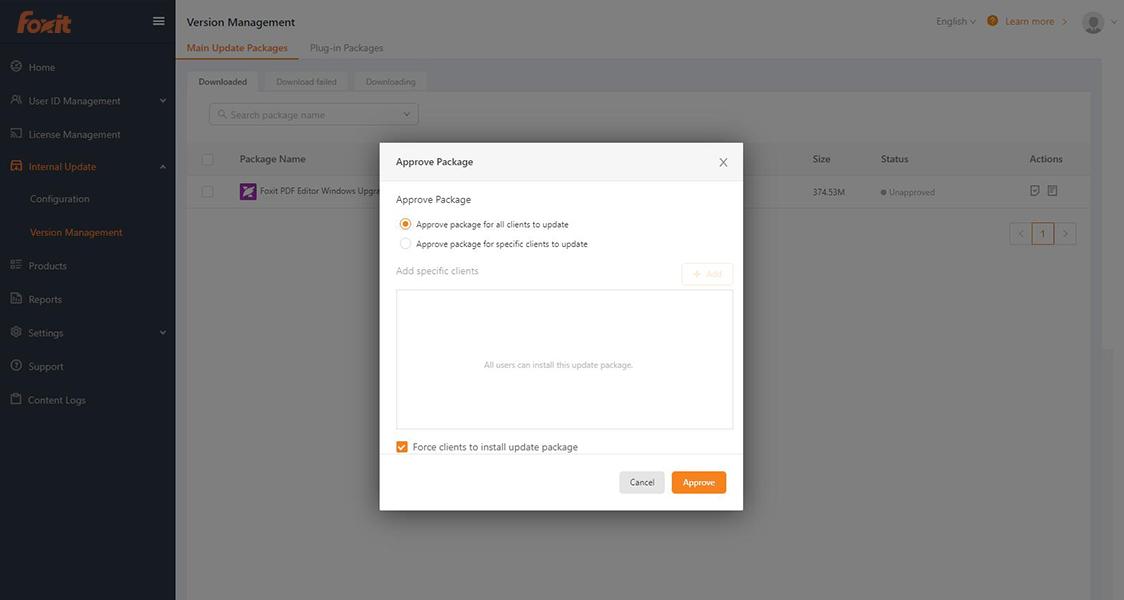Click the Size column header
Image resolution: width=1124 pixels, height=600 pixels.
pyautogui.click(x=821, y=159)
